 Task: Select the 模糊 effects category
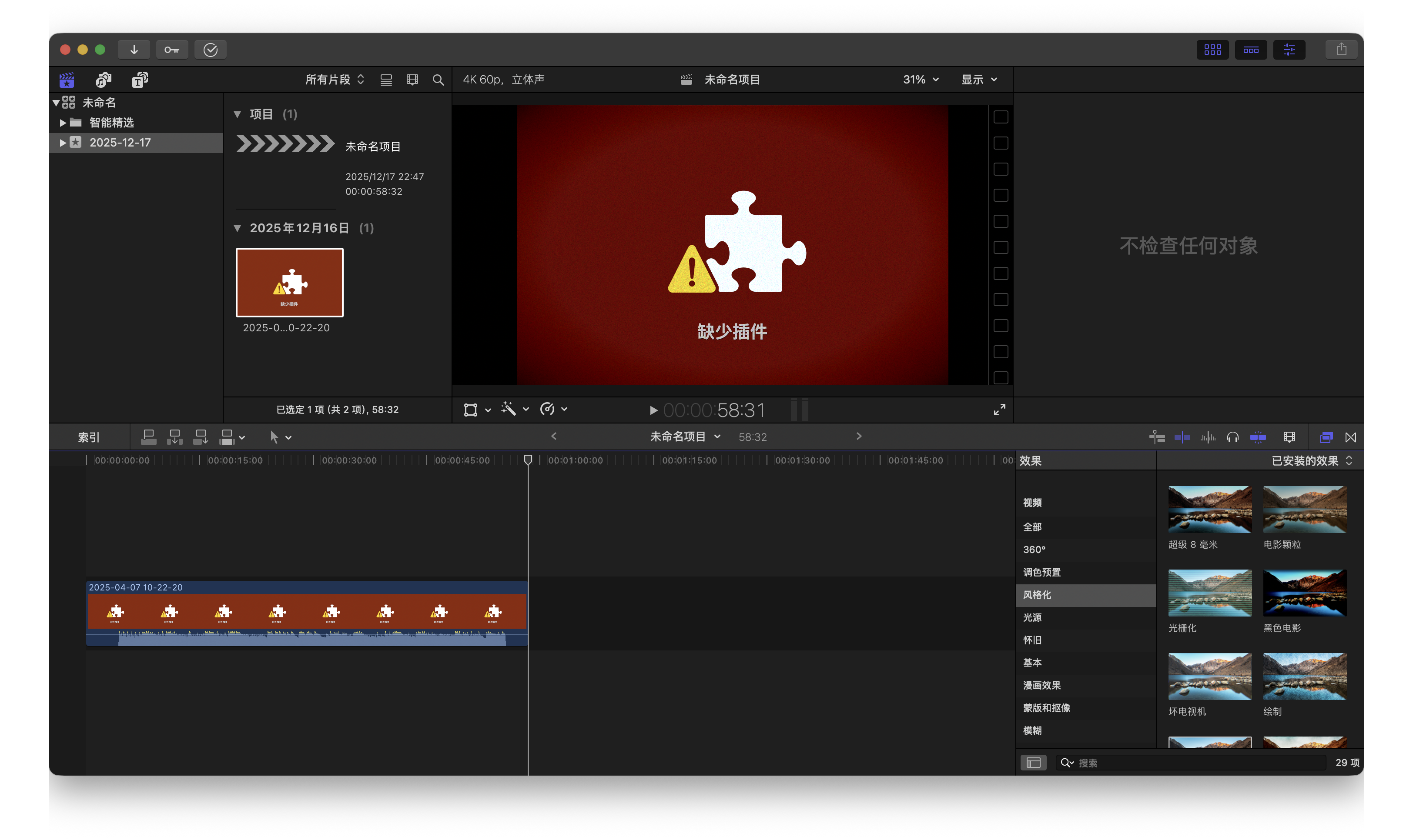click(1032, 730)
